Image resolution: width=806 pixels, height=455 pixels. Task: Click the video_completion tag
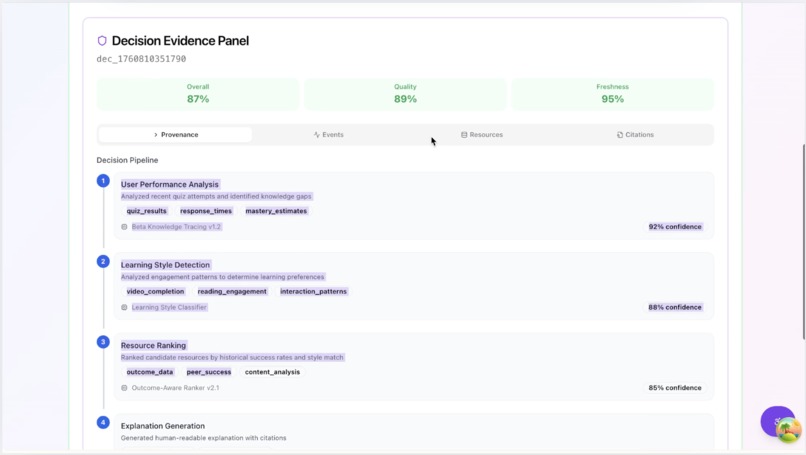point(155,292)
